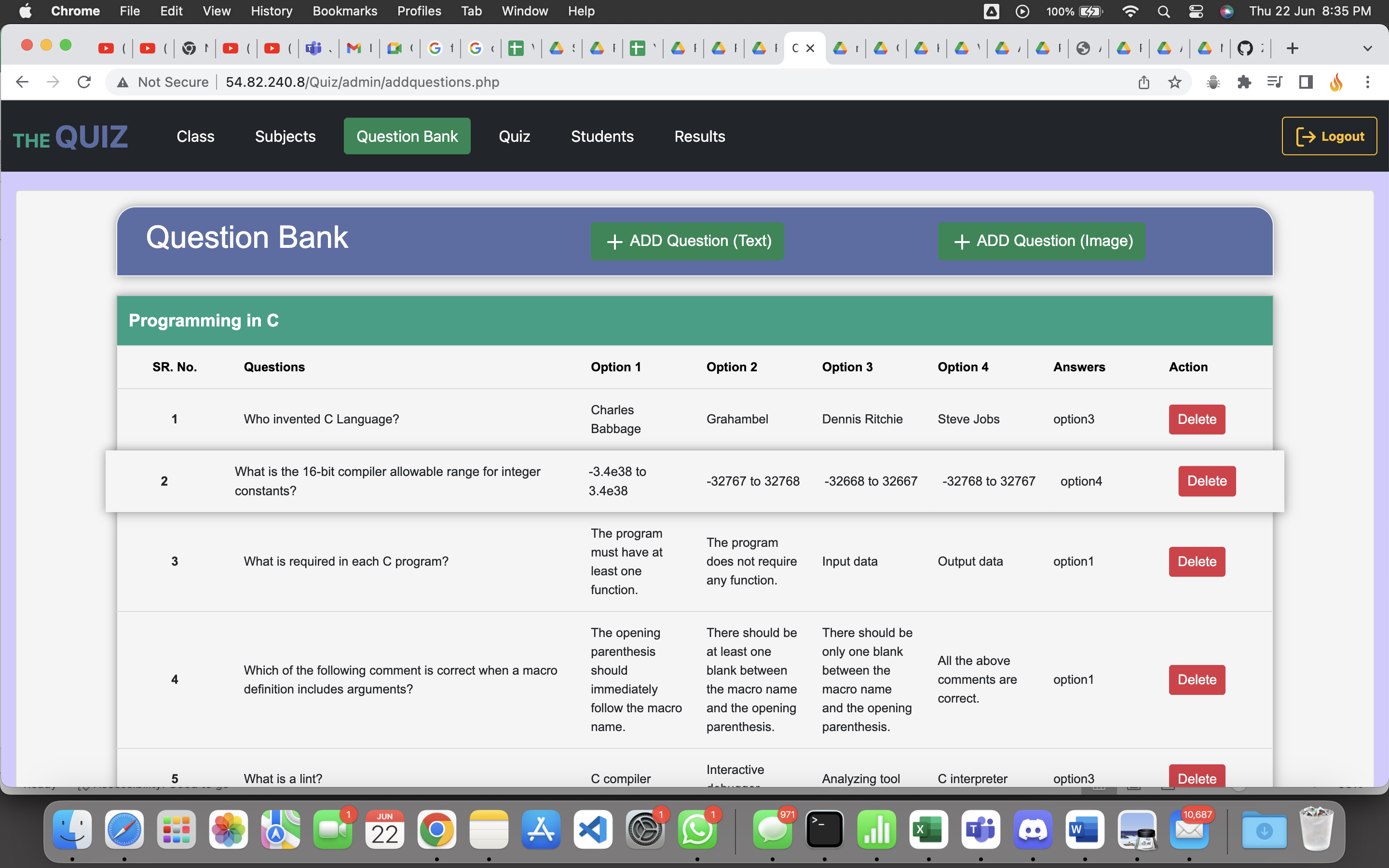This screenshot has width=1389, height=868.
Task: Click ADD Question (Text) button
Action: pos(687,241)
